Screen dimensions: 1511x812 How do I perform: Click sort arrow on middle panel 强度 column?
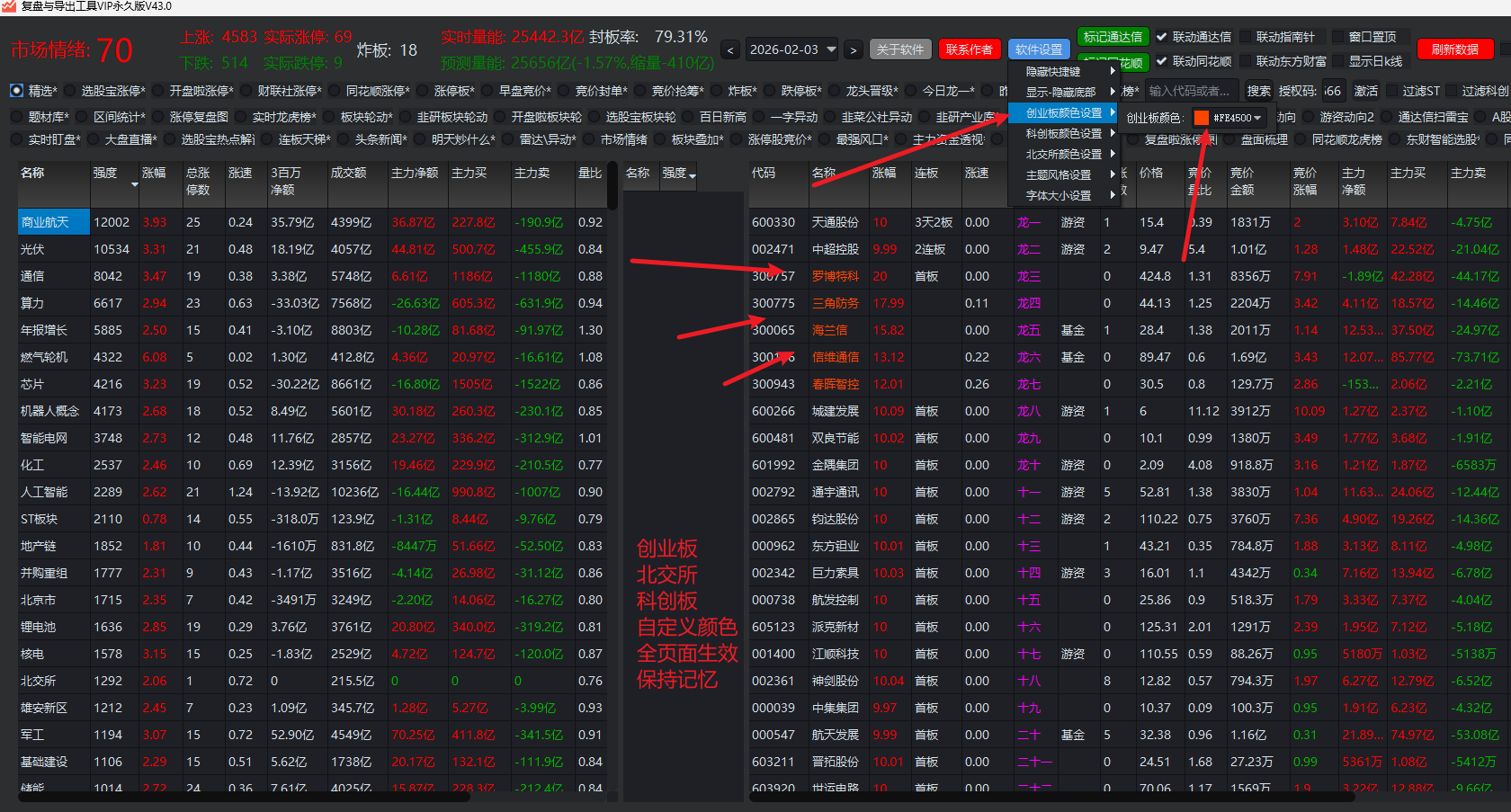pos(692,175)
